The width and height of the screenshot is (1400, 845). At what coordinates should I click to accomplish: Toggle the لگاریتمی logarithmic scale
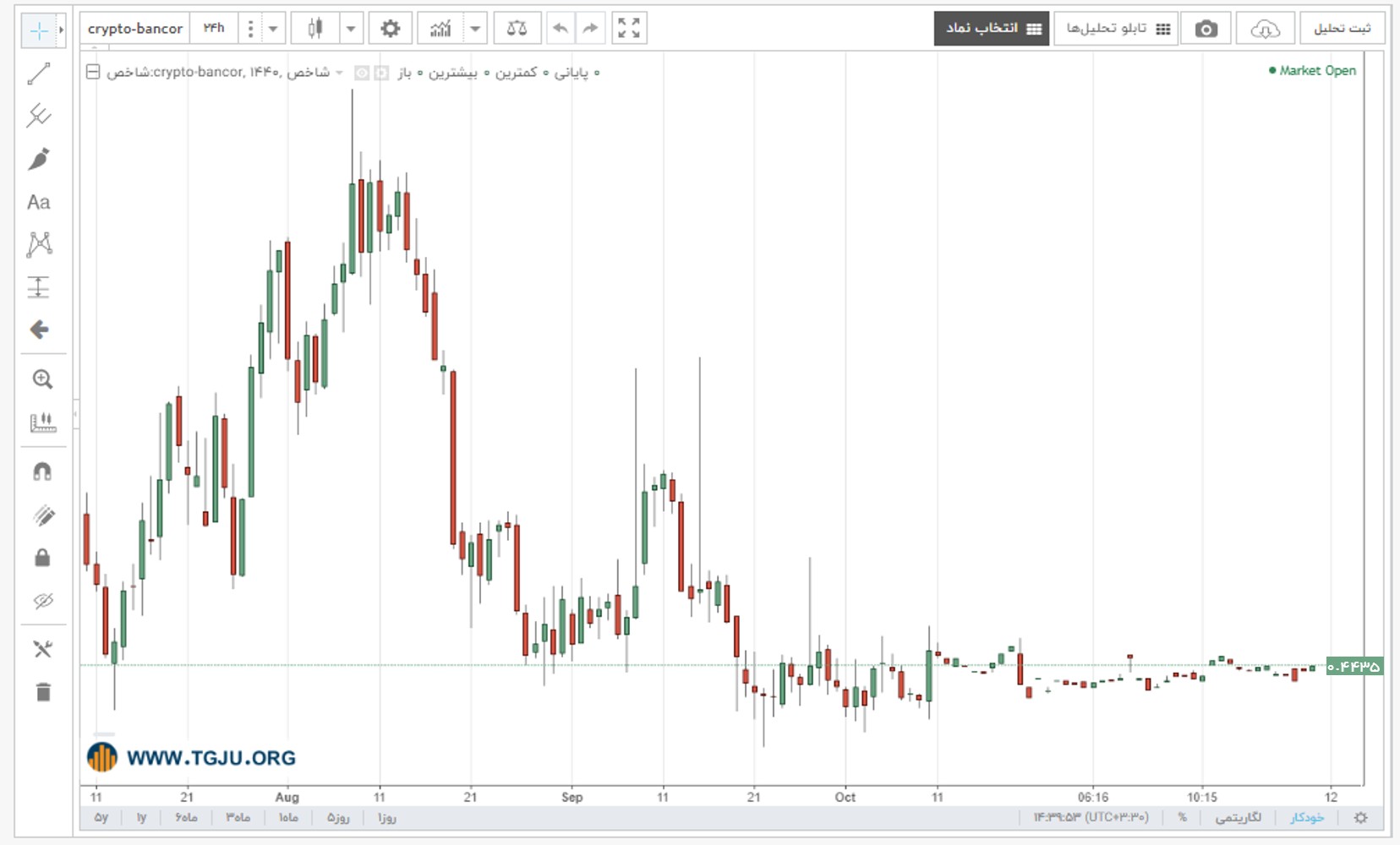tap(1238, 817)
